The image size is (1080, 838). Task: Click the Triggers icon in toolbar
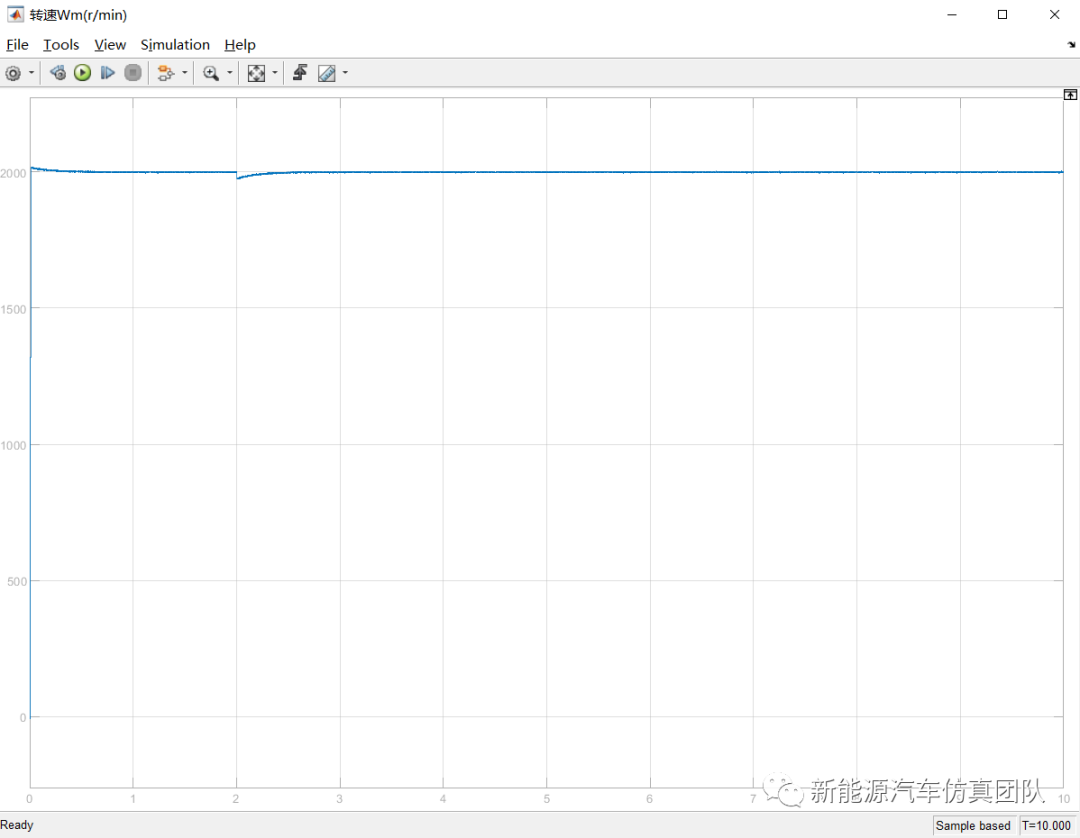(300, 73)
